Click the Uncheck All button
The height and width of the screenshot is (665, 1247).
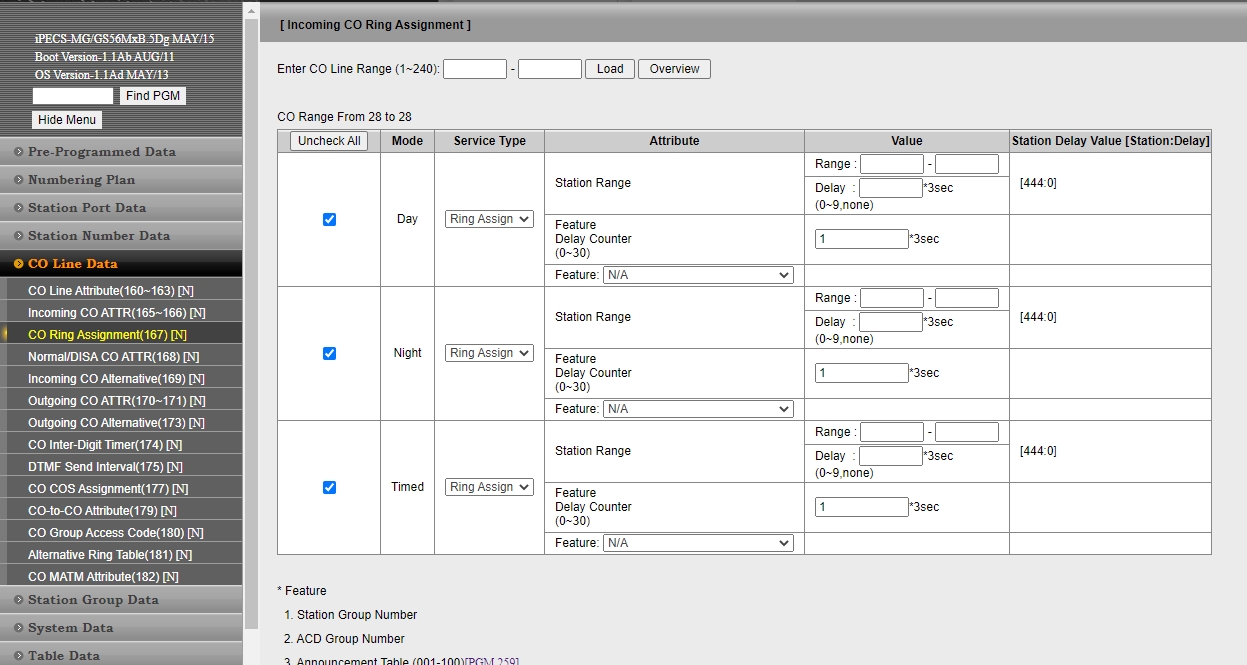329,141
